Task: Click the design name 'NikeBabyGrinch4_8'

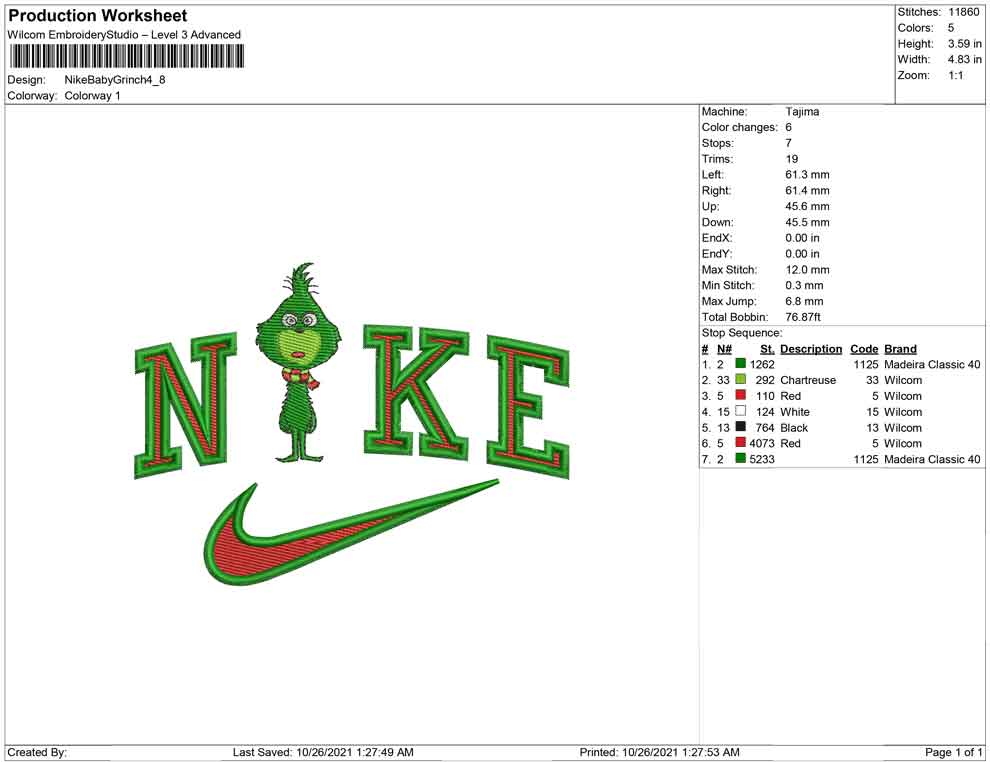Action: coord(115,80)
